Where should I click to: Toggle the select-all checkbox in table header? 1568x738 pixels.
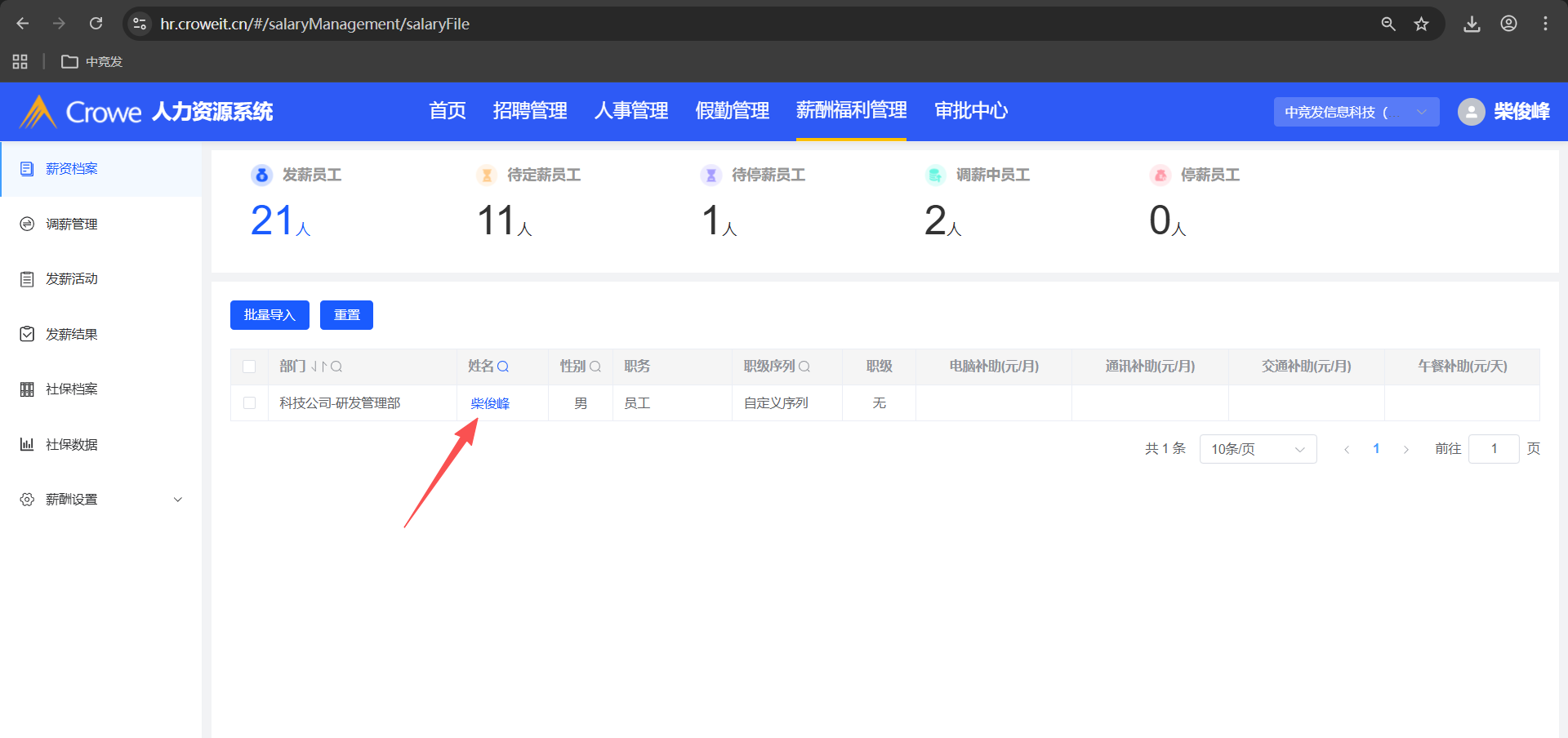(250, 367)
